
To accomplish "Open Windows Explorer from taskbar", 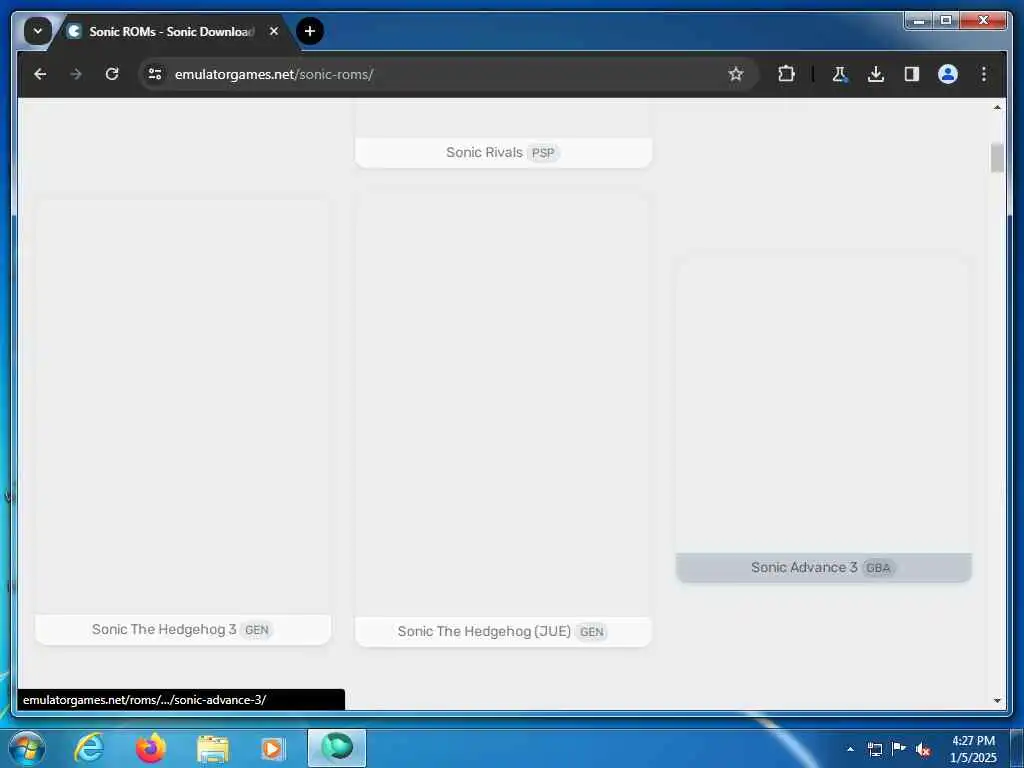I will pos(212,748).
